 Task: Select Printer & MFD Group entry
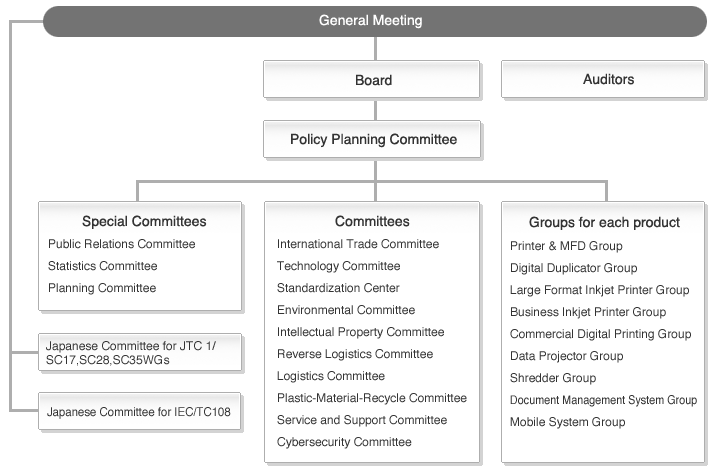(x=566, y=246)
